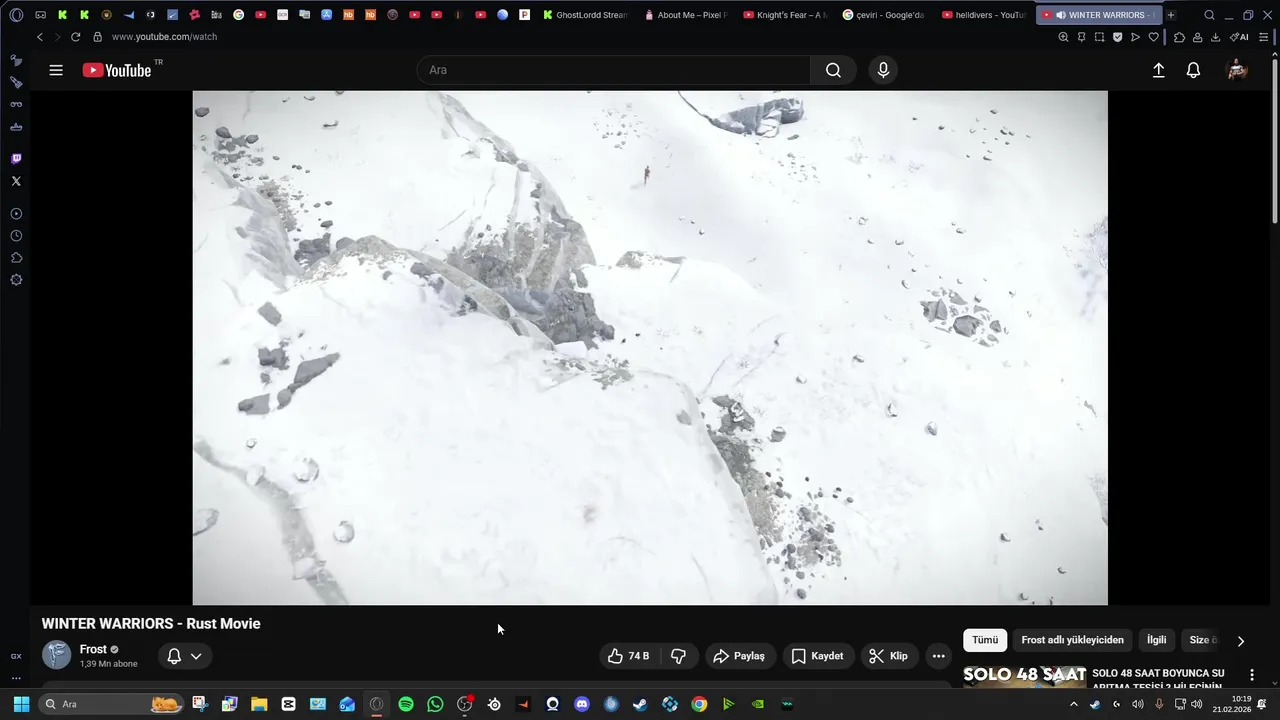This screenshot has height=720, width=1280.
Task: Focus the YouTube 'Ara' search field
Action: pos(614,70)
